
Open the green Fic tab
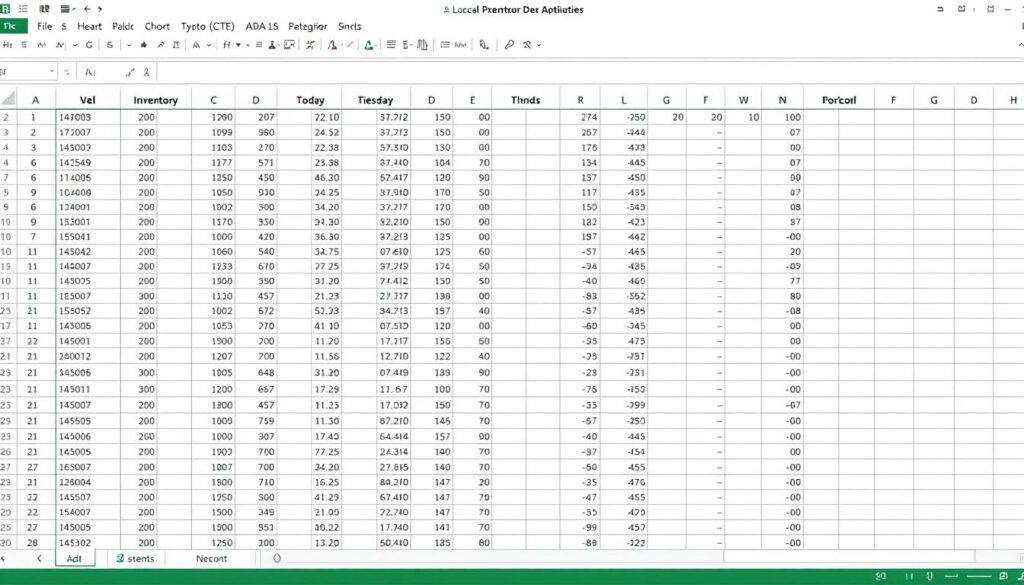click(14, 26)
